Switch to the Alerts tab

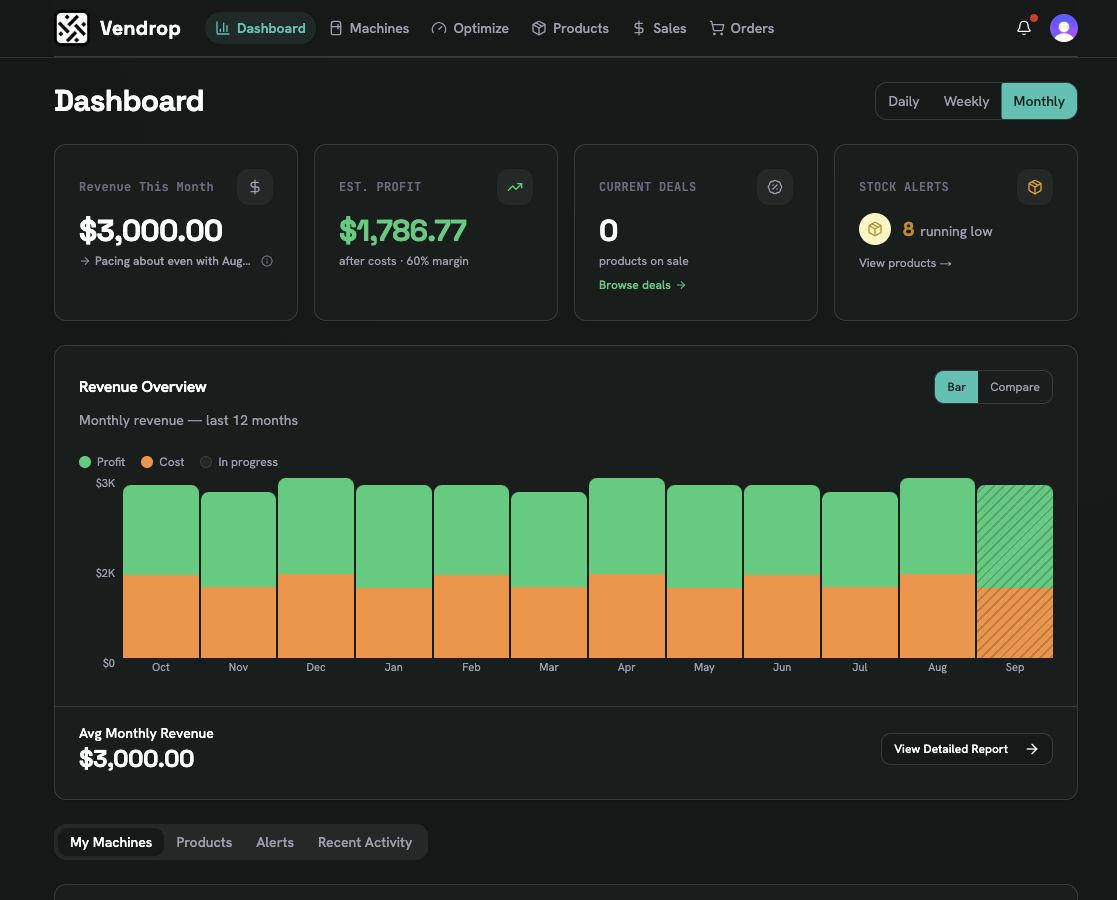(275, 842)
